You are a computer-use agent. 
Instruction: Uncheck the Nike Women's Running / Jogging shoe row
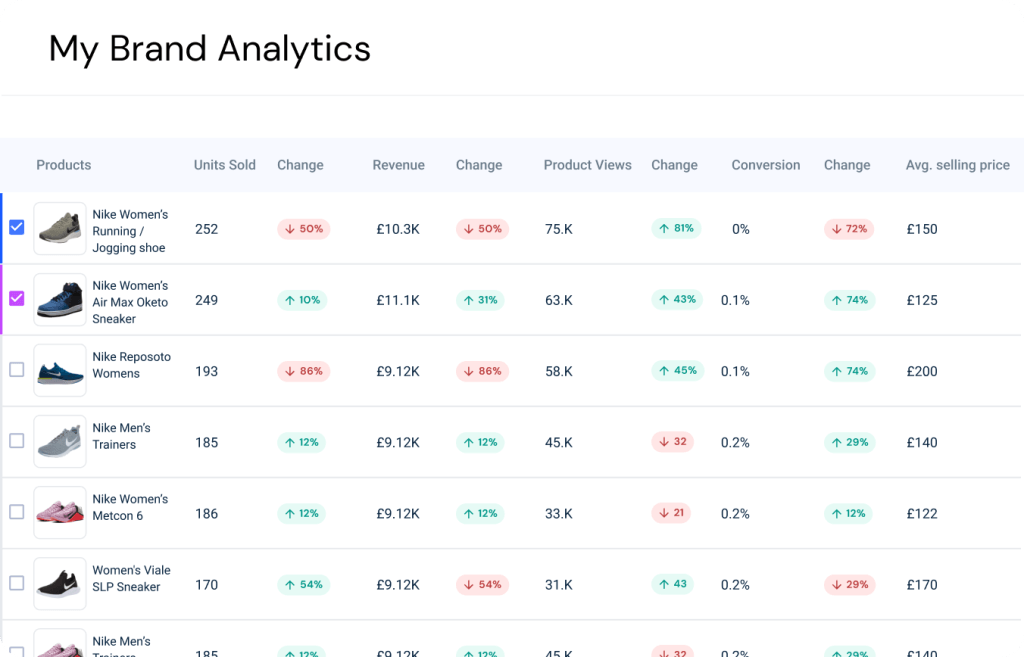[x=16, y=227]
